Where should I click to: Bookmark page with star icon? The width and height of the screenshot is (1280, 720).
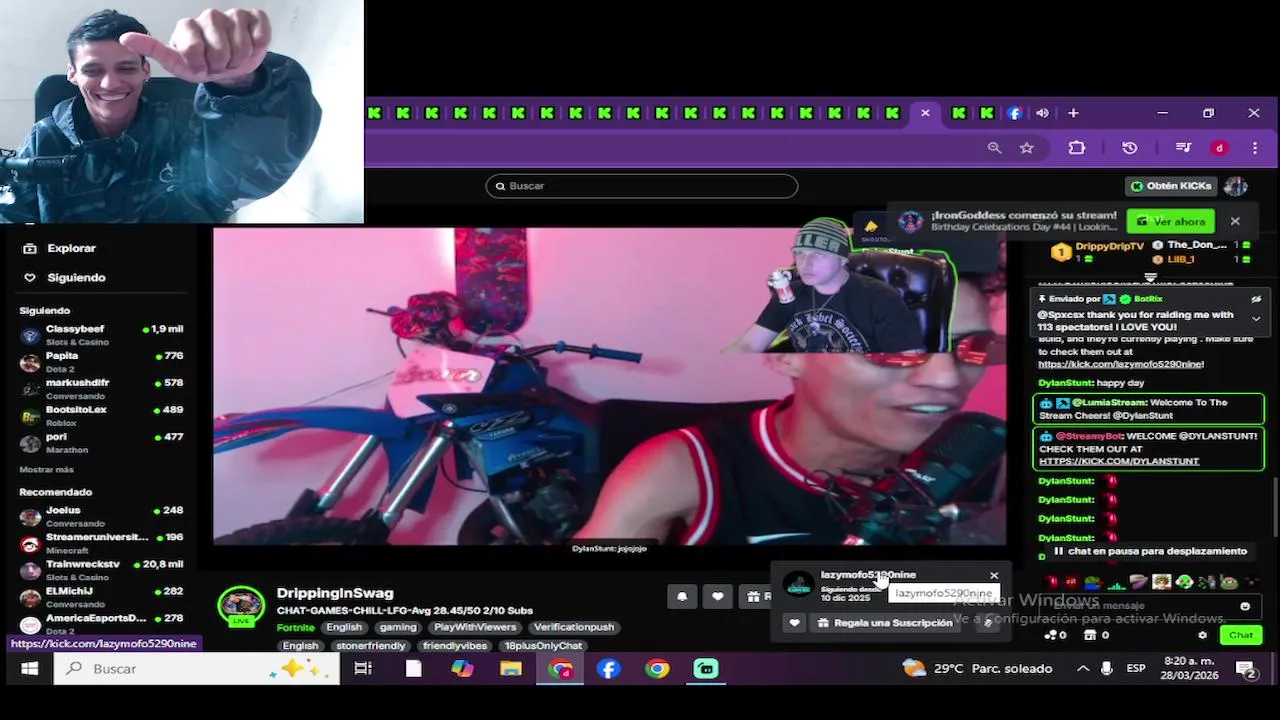tap(1026, 148)
